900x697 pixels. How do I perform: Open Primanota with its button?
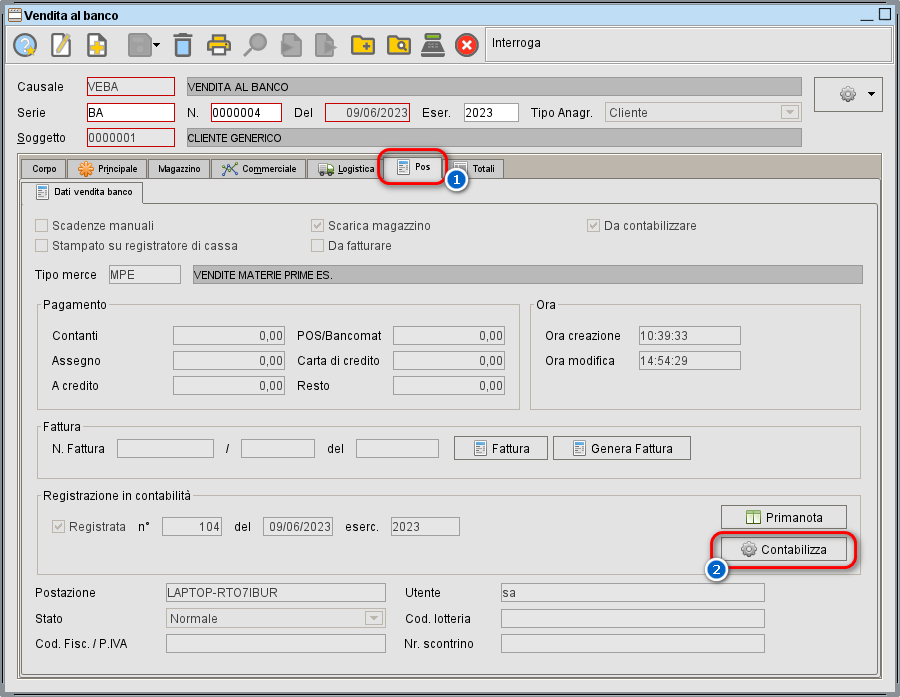coord(783,517)
